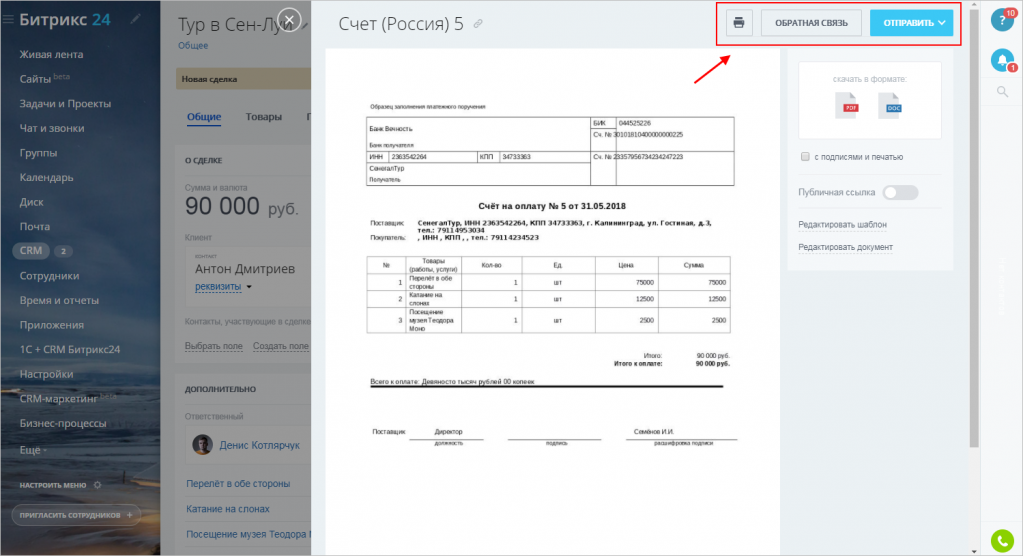Open Почта in the sidebar
Screen dimensions: 1023x556
(35, 226)
